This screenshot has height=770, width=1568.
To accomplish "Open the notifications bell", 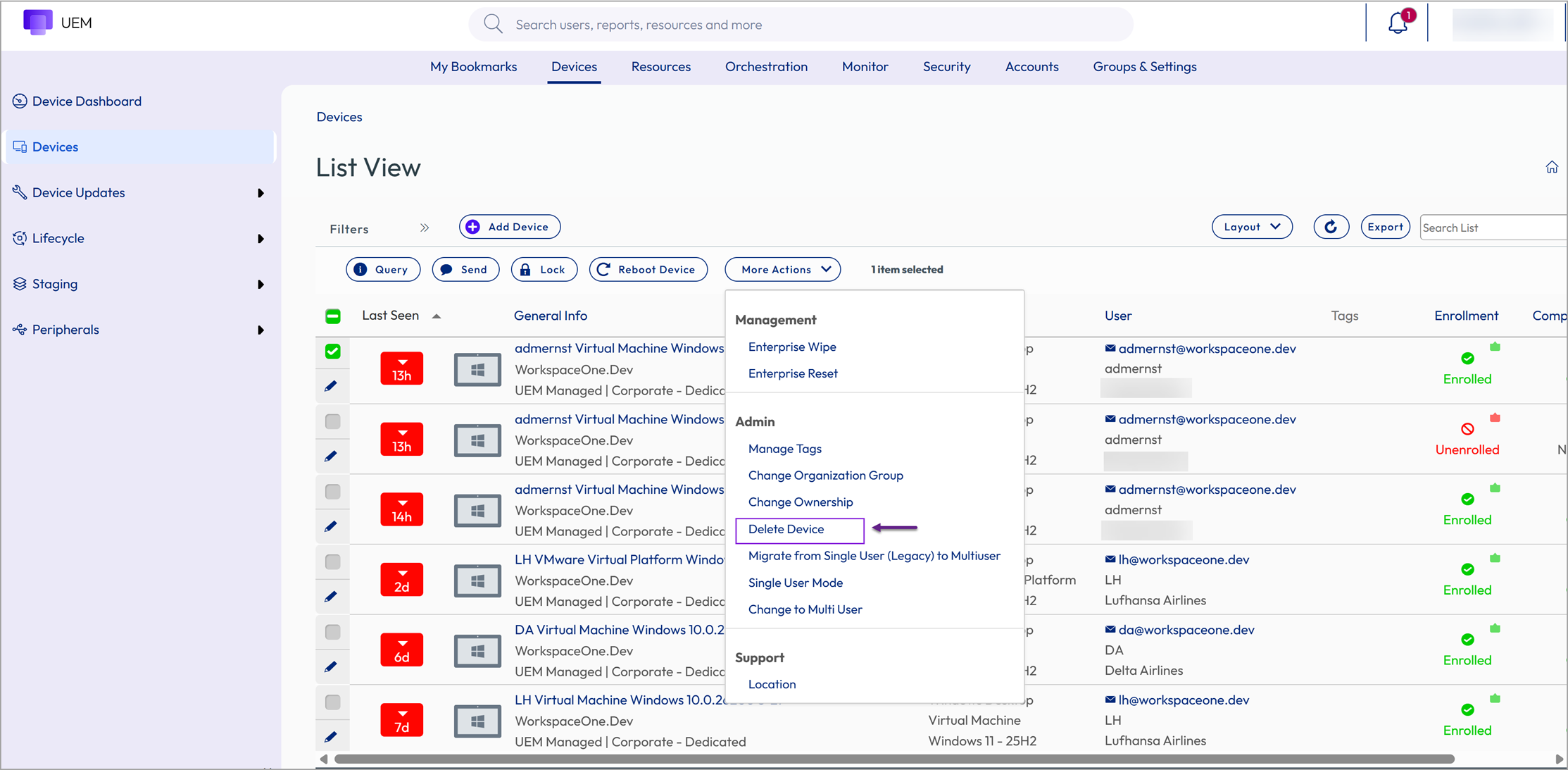I will (1398, 23).
